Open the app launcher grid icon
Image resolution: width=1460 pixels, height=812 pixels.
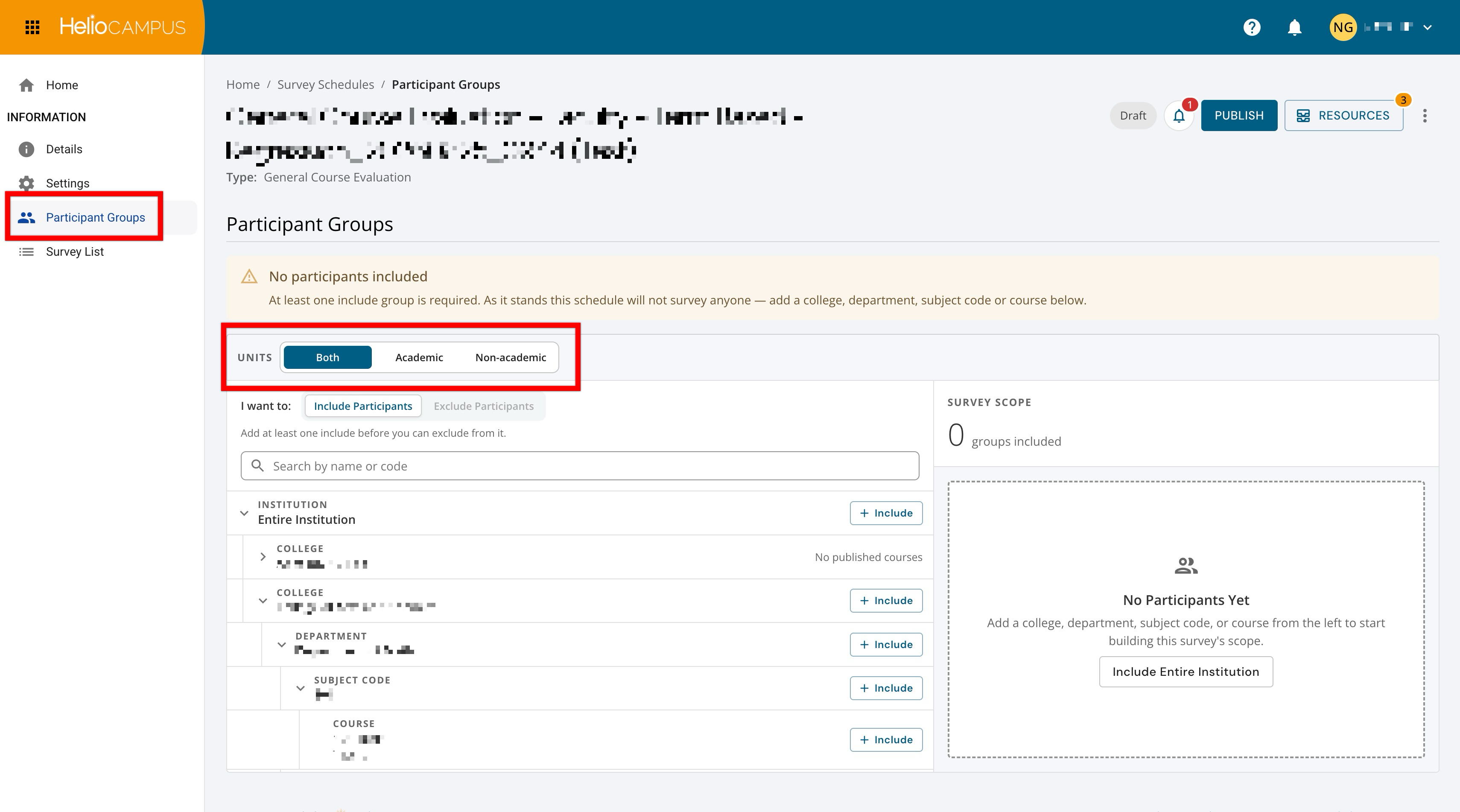pos(32,27)
